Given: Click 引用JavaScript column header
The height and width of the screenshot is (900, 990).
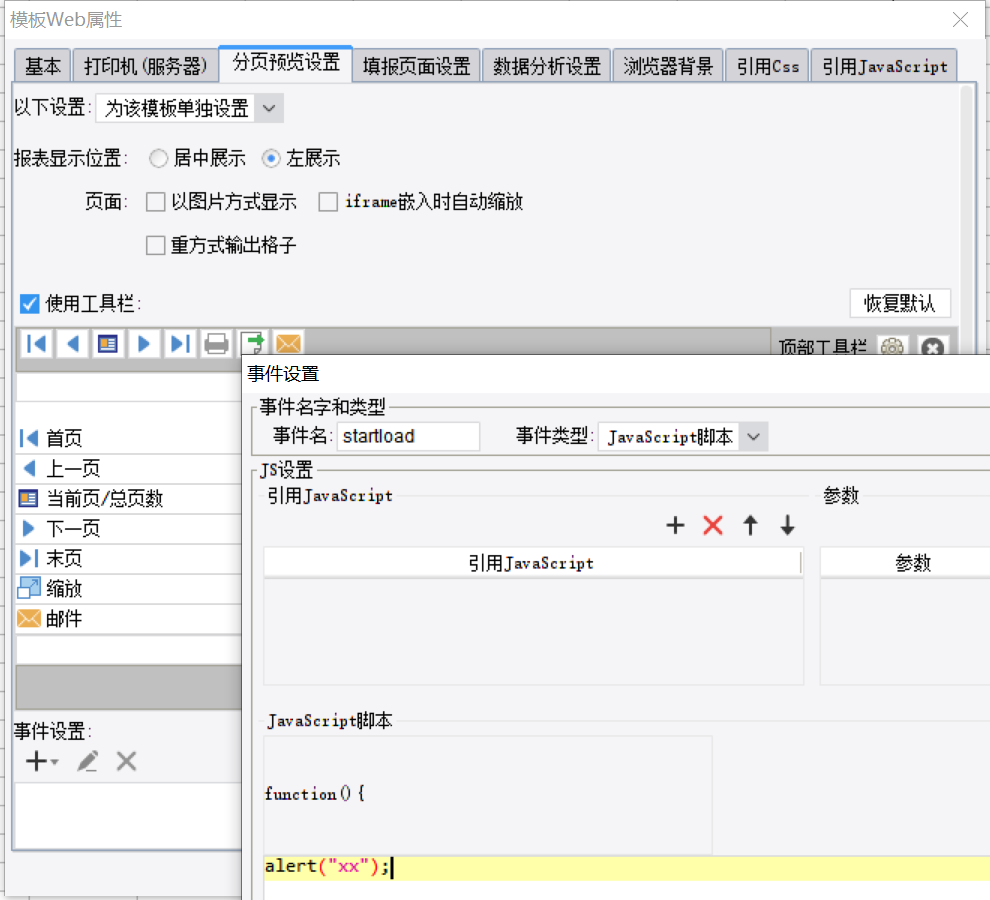Looking at the screenshot, I should point(532,563).
